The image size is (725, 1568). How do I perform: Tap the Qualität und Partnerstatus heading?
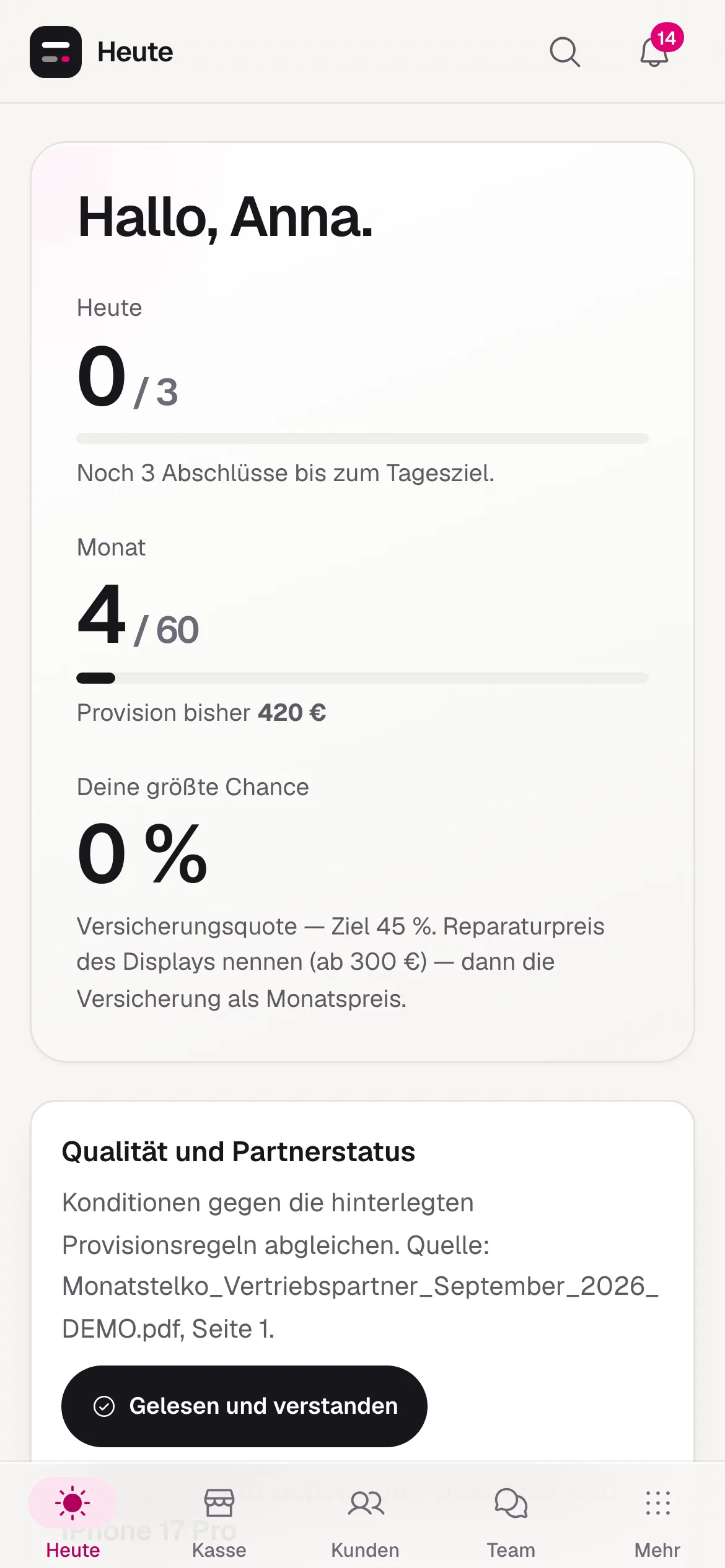239,1152
